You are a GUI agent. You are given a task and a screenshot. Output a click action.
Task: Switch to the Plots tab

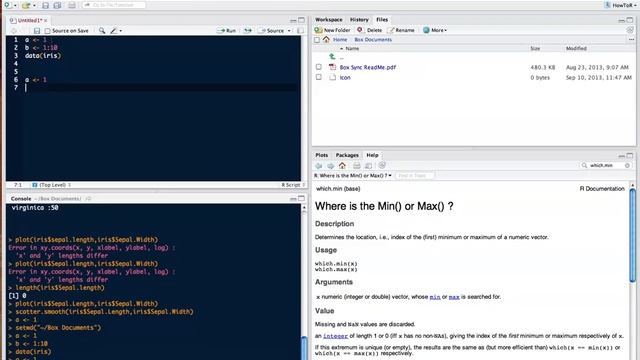[x=322, y=155]
